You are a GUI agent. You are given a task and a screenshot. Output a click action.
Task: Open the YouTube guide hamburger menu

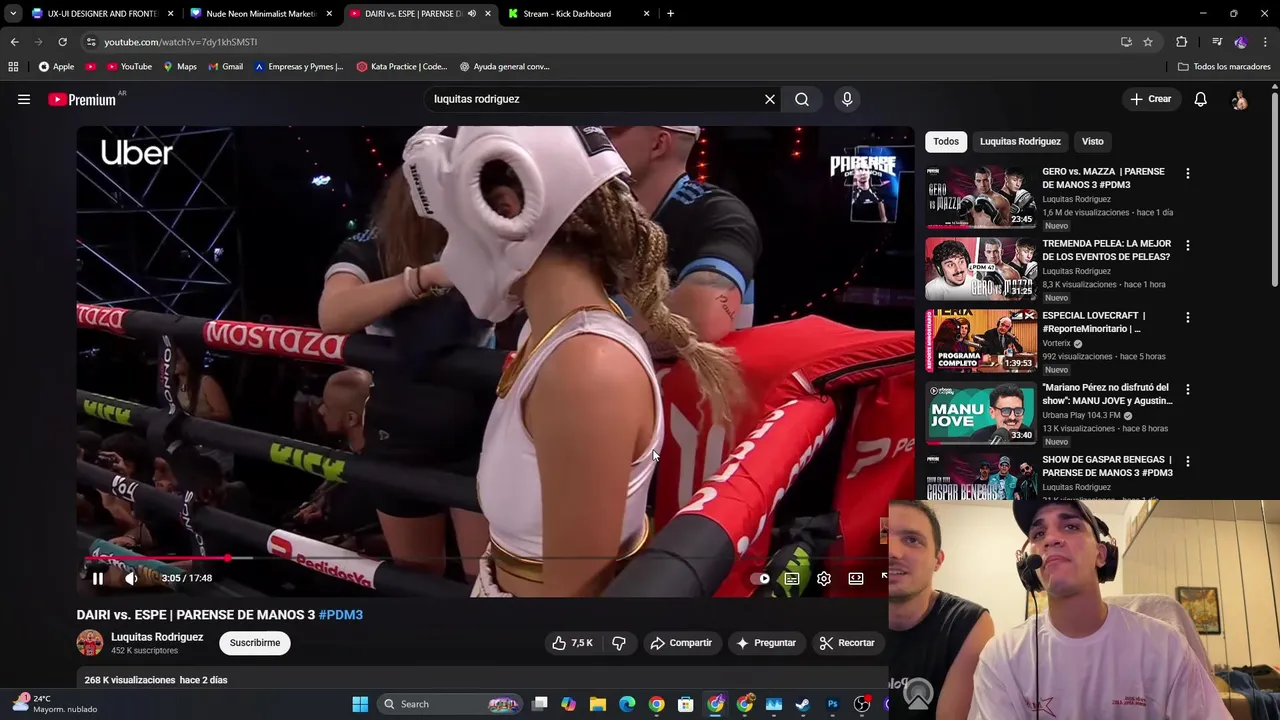click(x=24, y=99)
